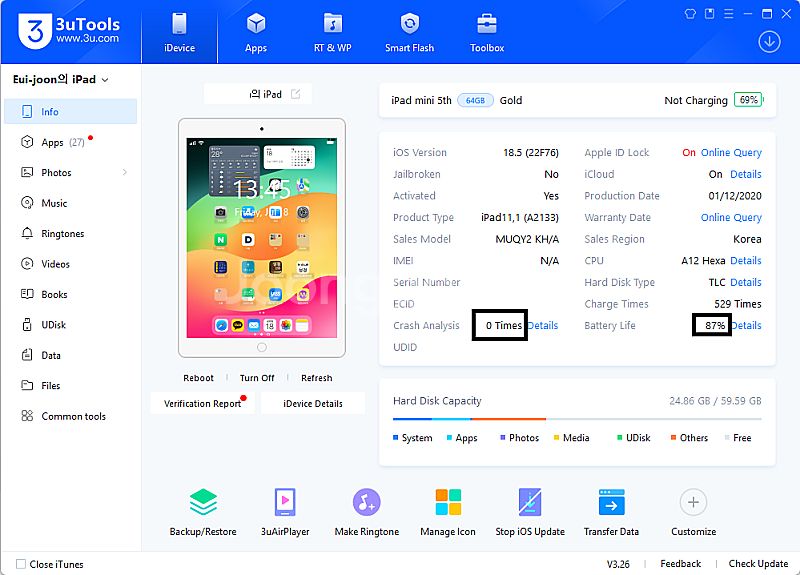Click the Reboot button
Screen dimensions: 800x575
coord(198,378)
